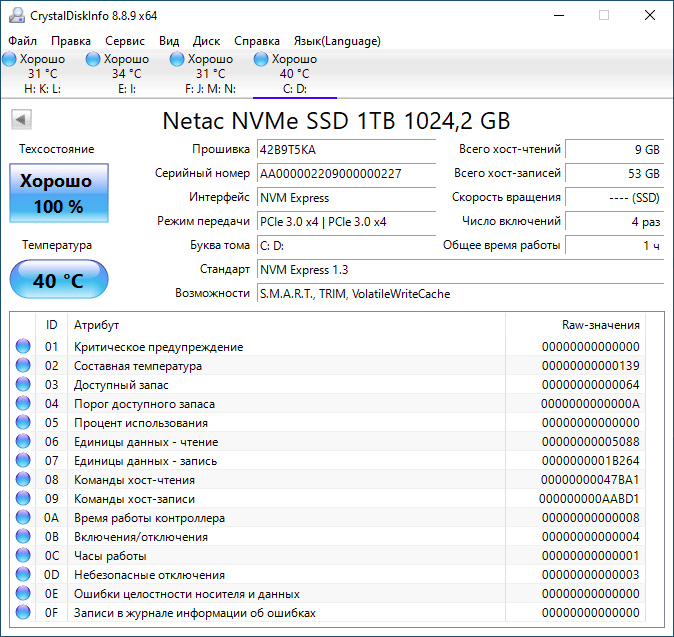The height and width of the screenshot is (637, 674).
Task: Click the Стандарт field NVM Express 1.3
Action: point(461,270)
